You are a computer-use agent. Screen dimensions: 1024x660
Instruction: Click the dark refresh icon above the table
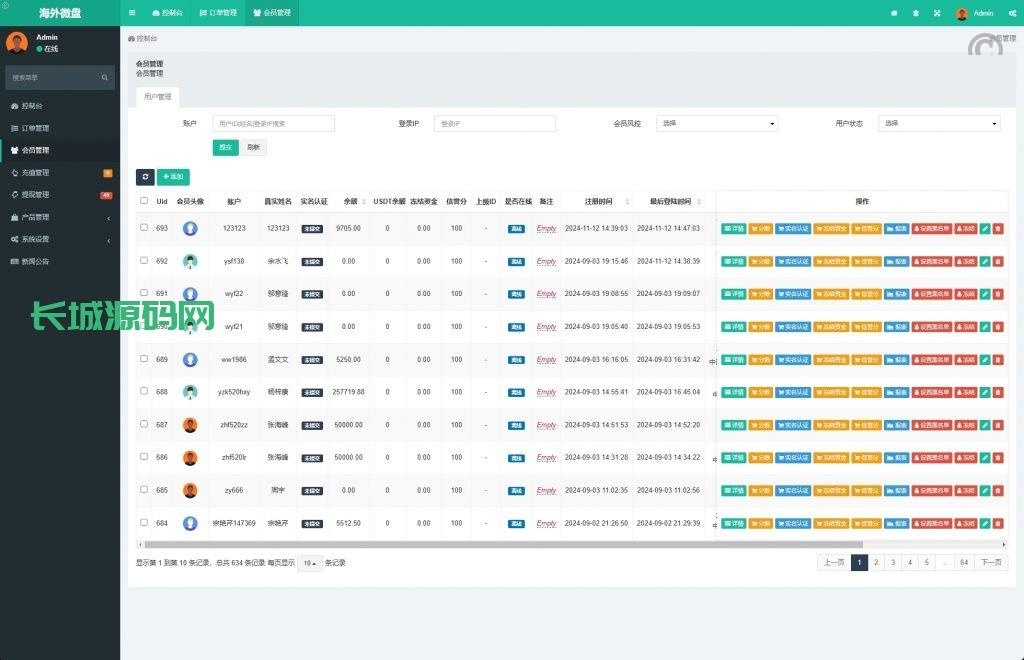click(x=145, y=177)
